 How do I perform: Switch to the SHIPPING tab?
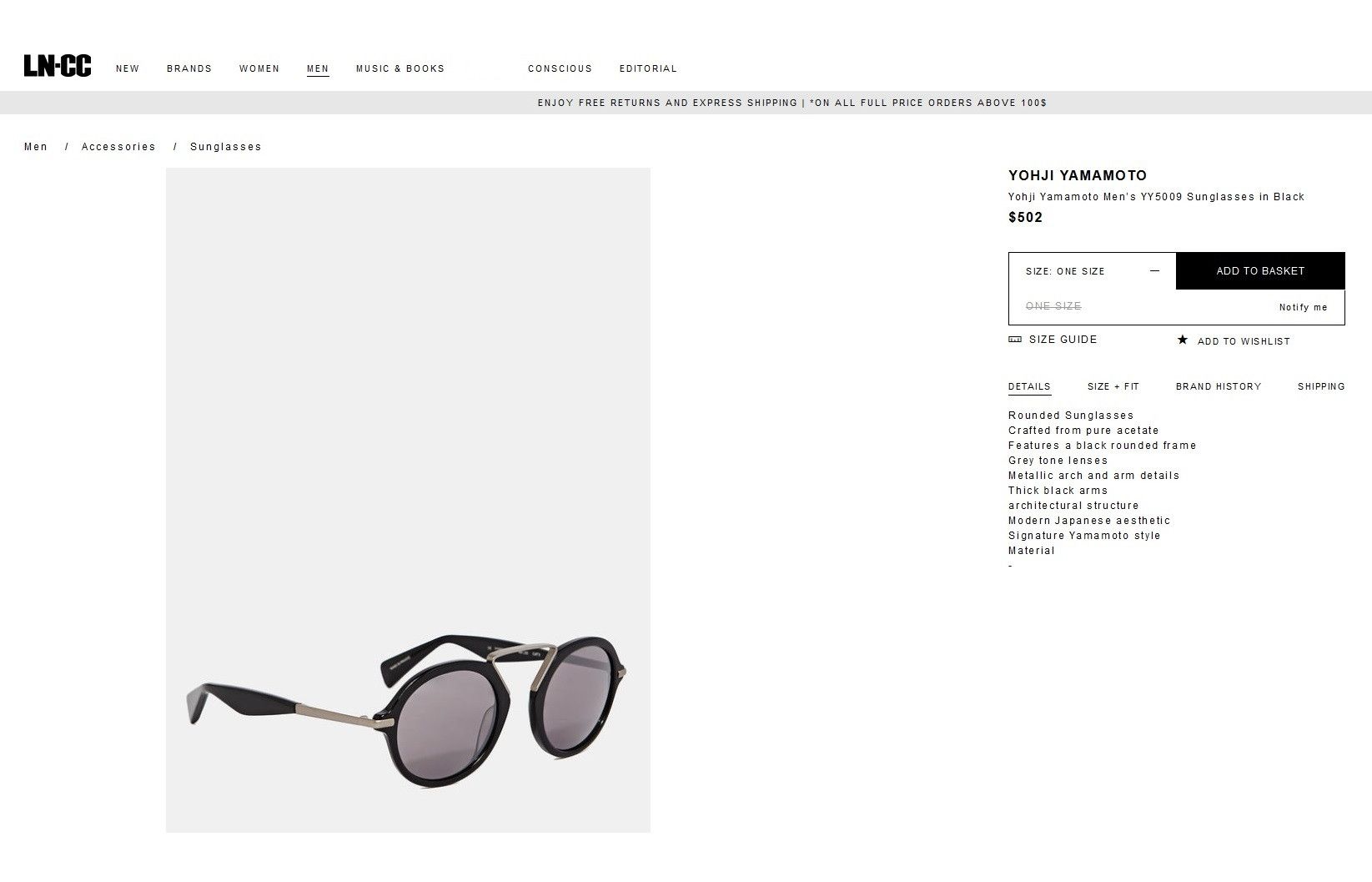click(x=1321, y=386)
